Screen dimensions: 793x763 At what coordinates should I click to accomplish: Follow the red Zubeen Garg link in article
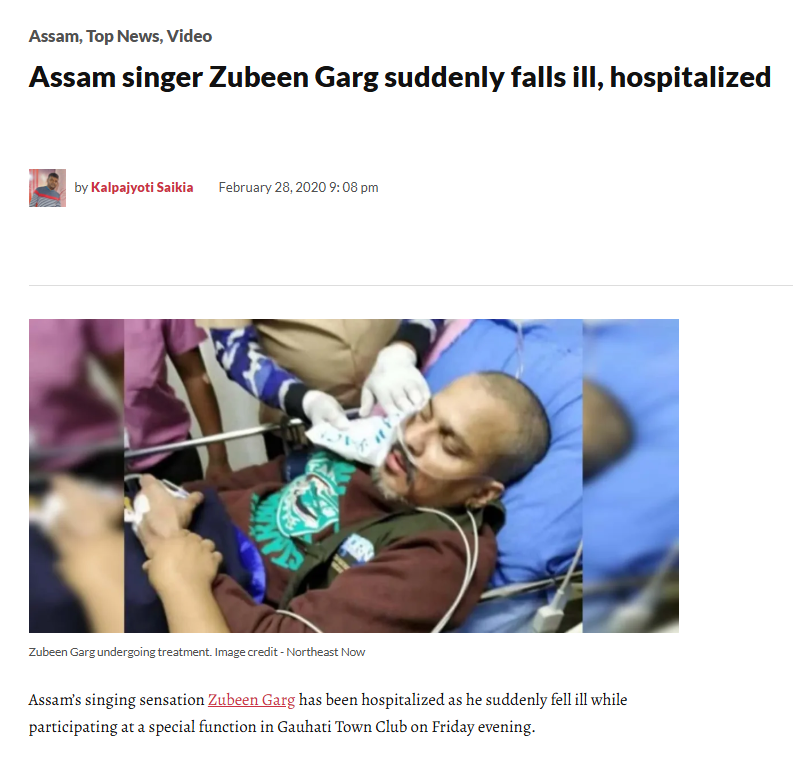pyautogui.click(x=251, y=700)
